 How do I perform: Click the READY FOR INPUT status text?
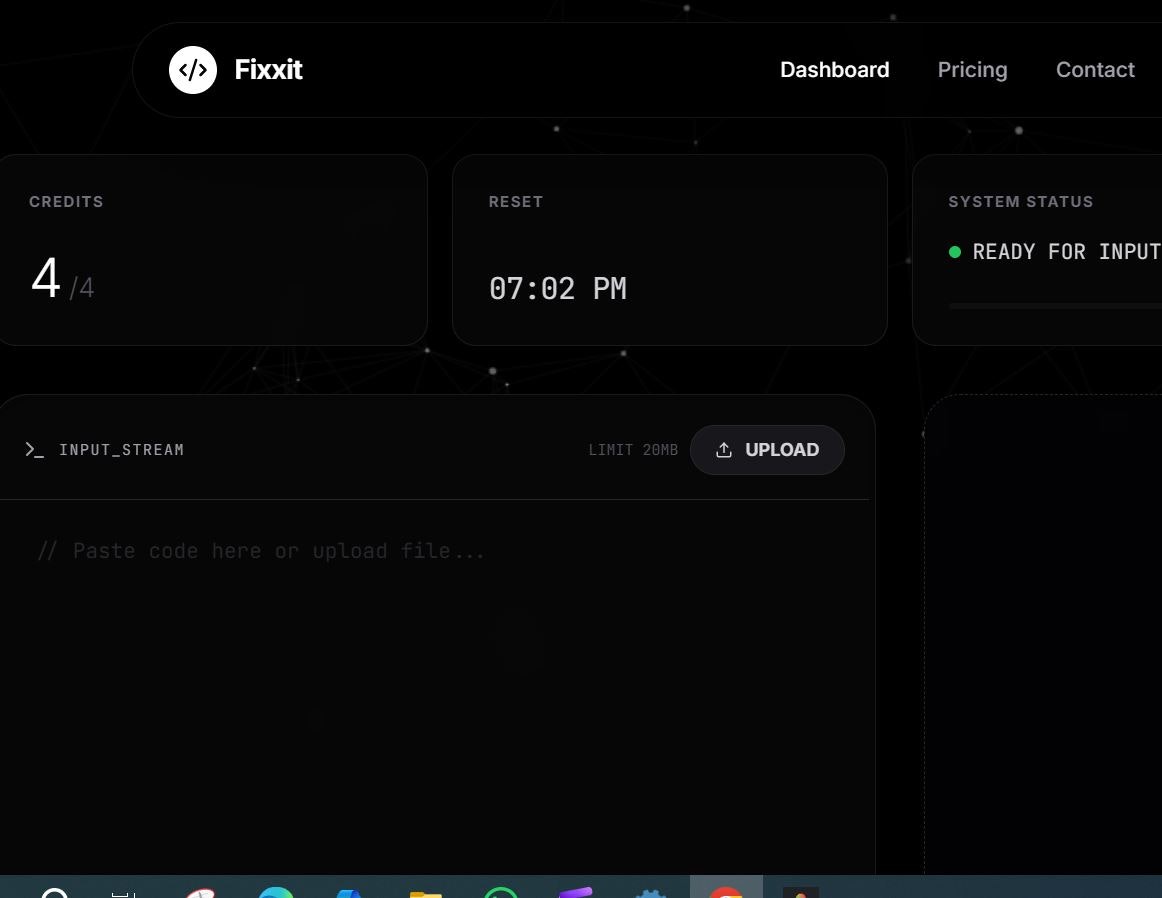(x=1067, y=252)
